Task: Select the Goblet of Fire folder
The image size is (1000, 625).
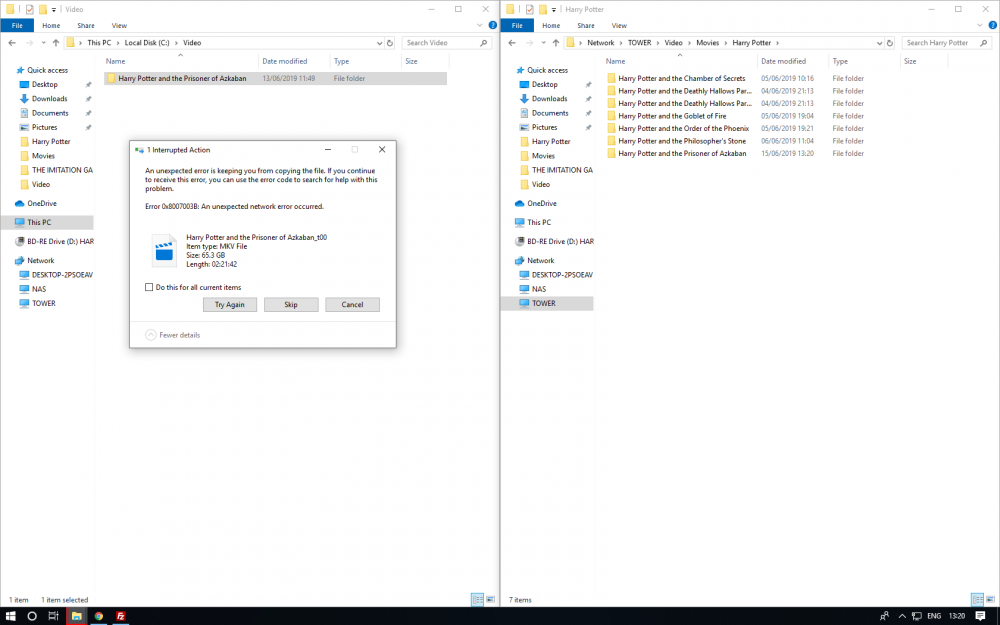Action: point(672,116)
